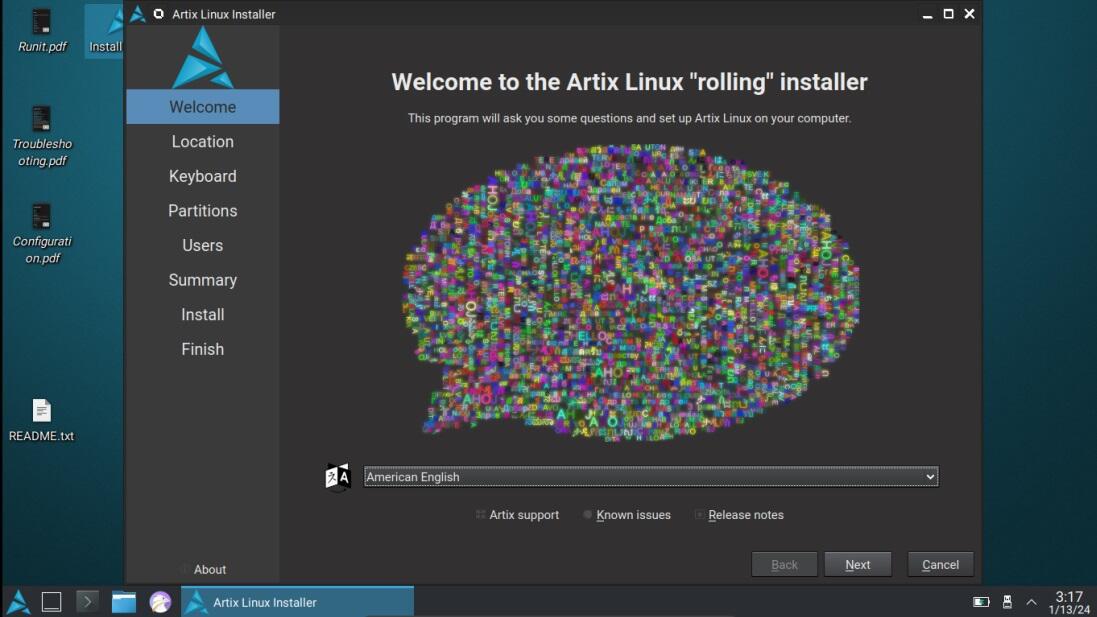Select the Welcome step in sidebar
Image resolution: width=1097 pixels, height=617 pixels.
coord(203,107)
